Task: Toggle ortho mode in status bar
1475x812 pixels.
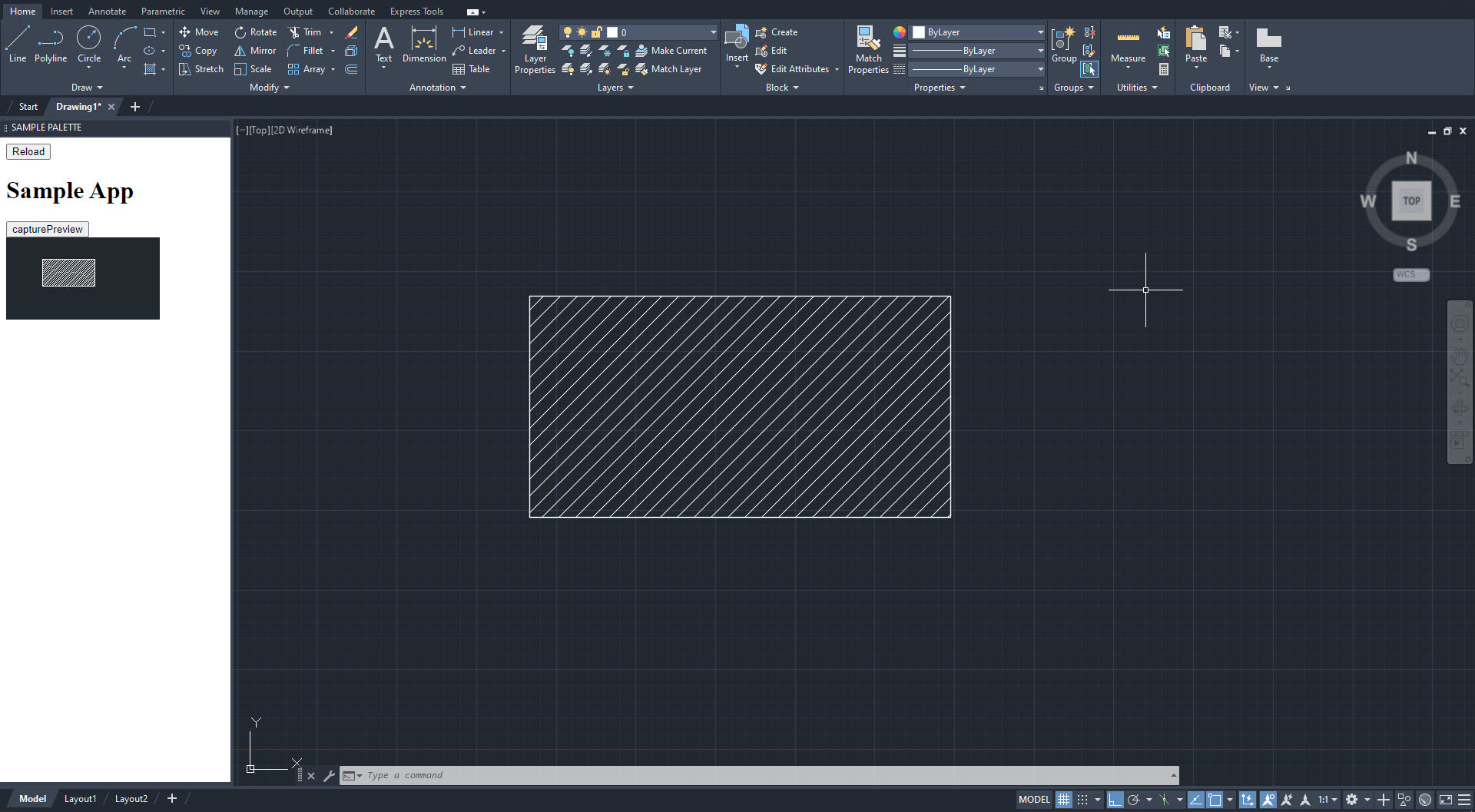Action: (x=1115, y=800)
